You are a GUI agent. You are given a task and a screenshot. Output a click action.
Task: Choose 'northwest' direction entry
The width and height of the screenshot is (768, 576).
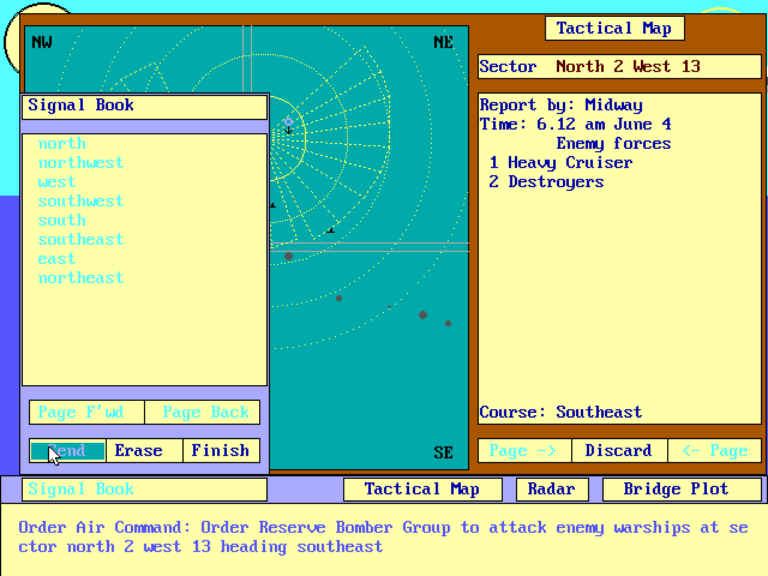pyautogui.click(x=81, y=163)
